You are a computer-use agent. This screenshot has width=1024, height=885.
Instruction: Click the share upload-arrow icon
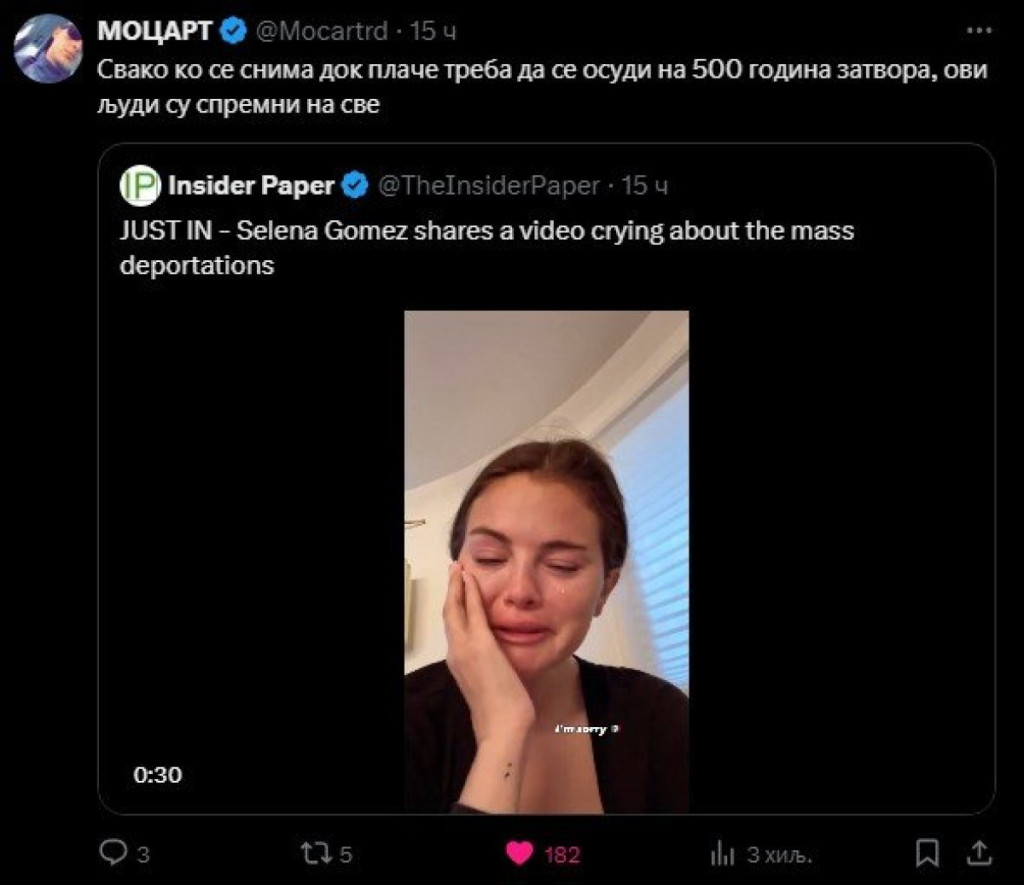click(981, 852)
